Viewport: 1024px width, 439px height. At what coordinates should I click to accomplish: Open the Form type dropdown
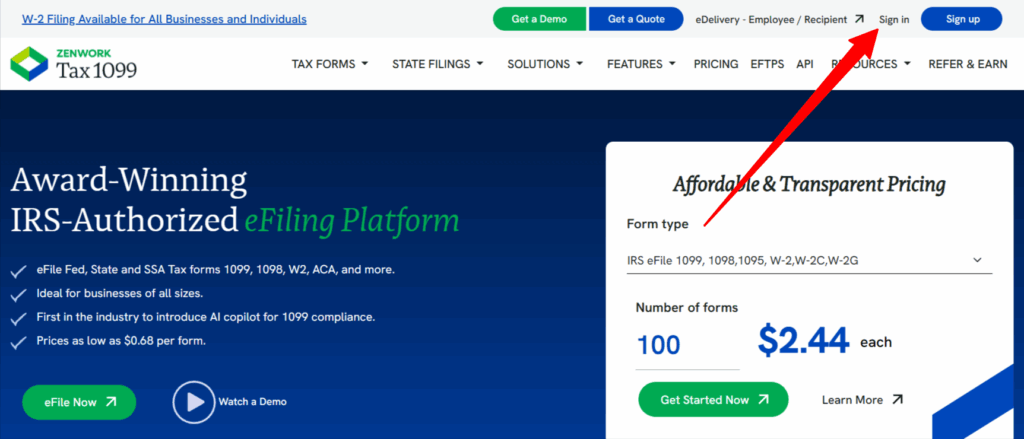tap(809, 260)
